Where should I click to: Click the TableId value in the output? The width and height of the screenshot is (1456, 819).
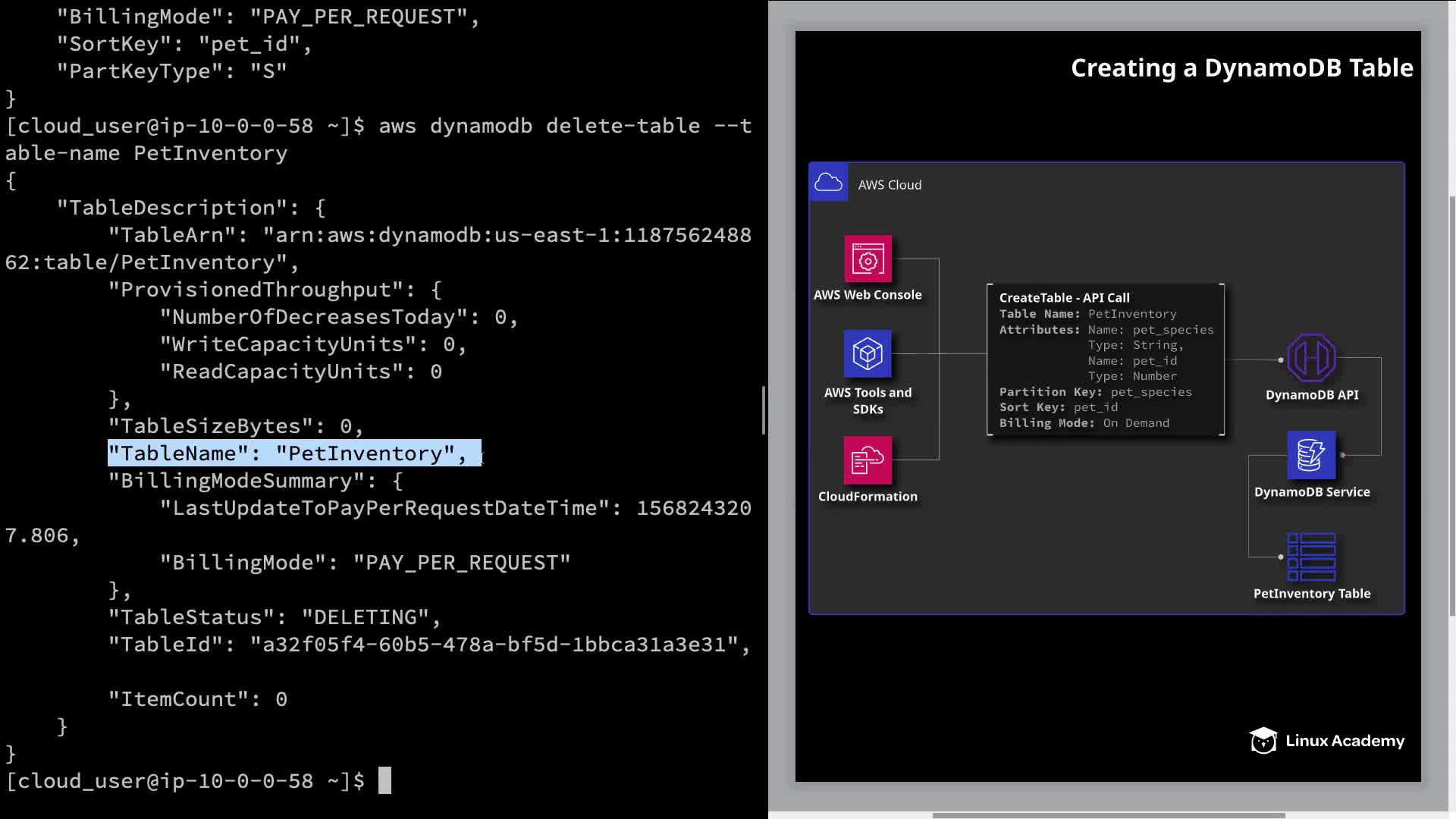493,645
